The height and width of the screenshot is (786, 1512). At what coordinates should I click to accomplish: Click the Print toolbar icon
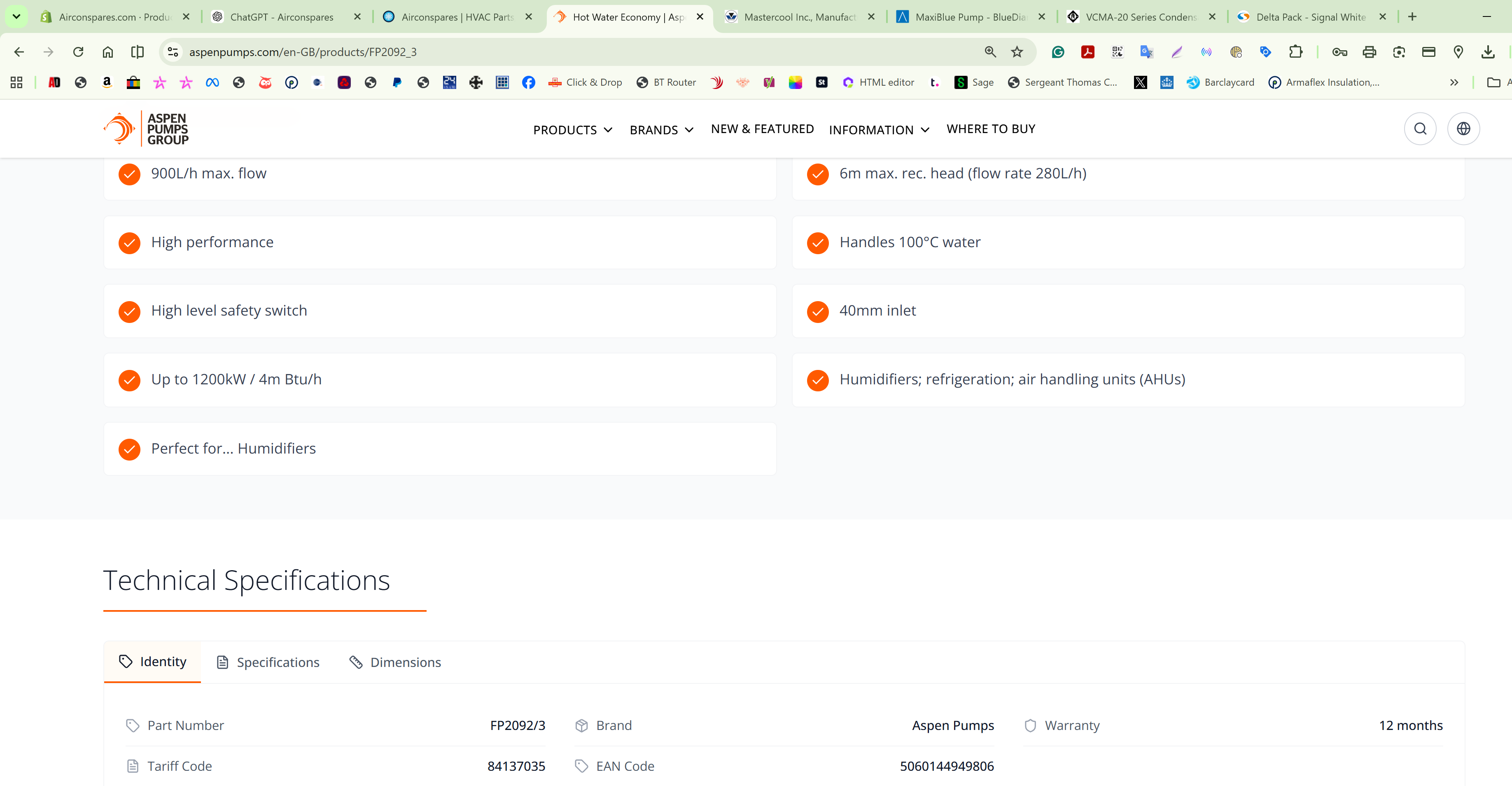[1370, 52]
